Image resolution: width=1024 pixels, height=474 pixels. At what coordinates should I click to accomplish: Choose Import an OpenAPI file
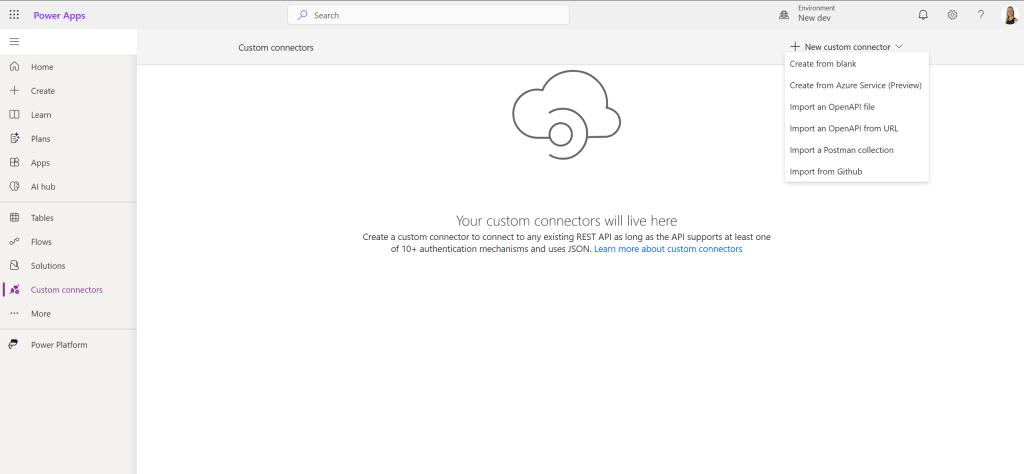coord(832,107)
